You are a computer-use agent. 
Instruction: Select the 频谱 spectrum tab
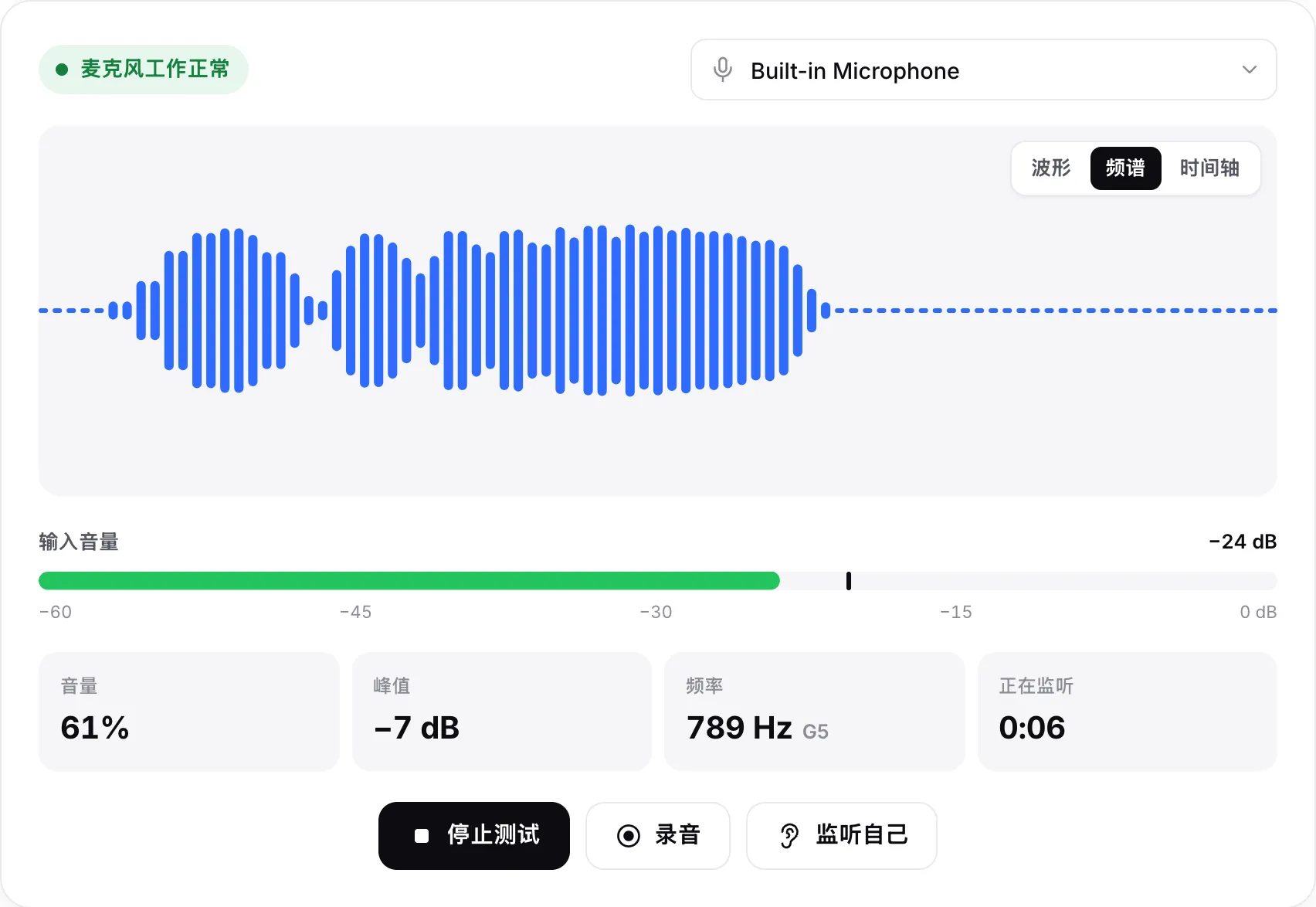pos(1125,168)
